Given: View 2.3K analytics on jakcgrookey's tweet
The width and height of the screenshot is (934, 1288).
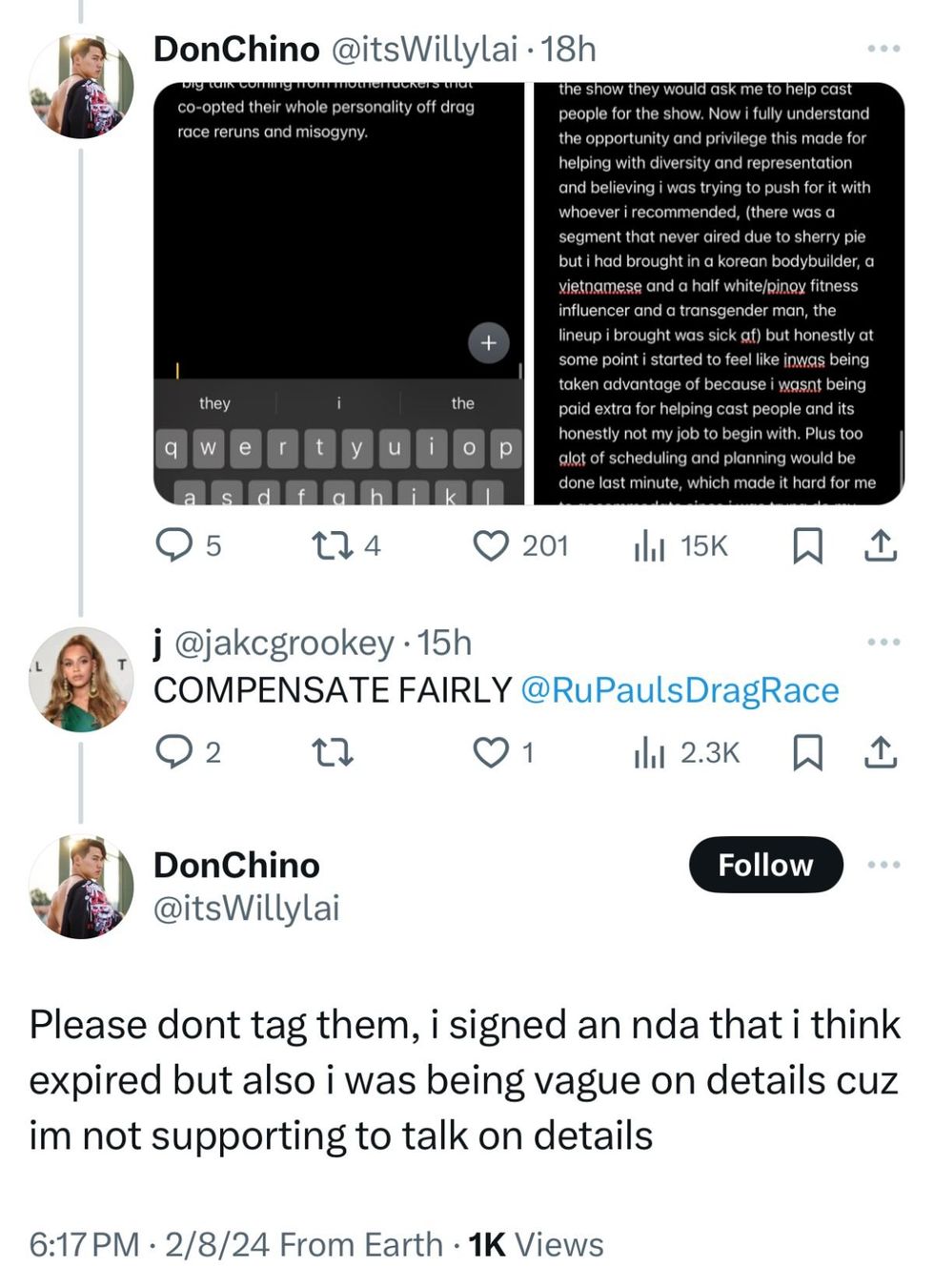Looking at the screenshot, I should click(x=650, y=753).
